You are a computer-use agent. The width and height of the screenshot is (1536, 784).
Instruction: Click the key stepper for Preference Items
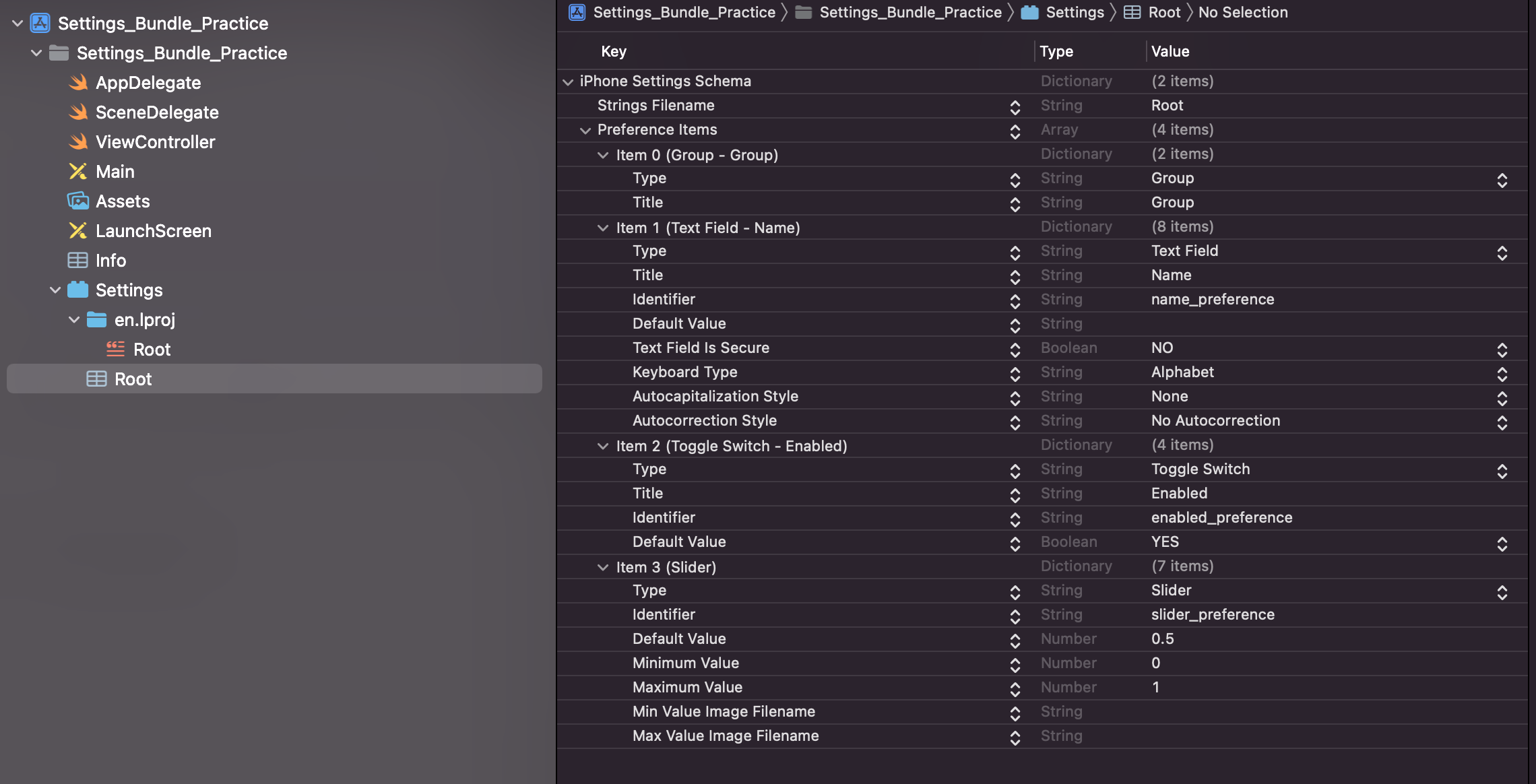click(1015, 131)
